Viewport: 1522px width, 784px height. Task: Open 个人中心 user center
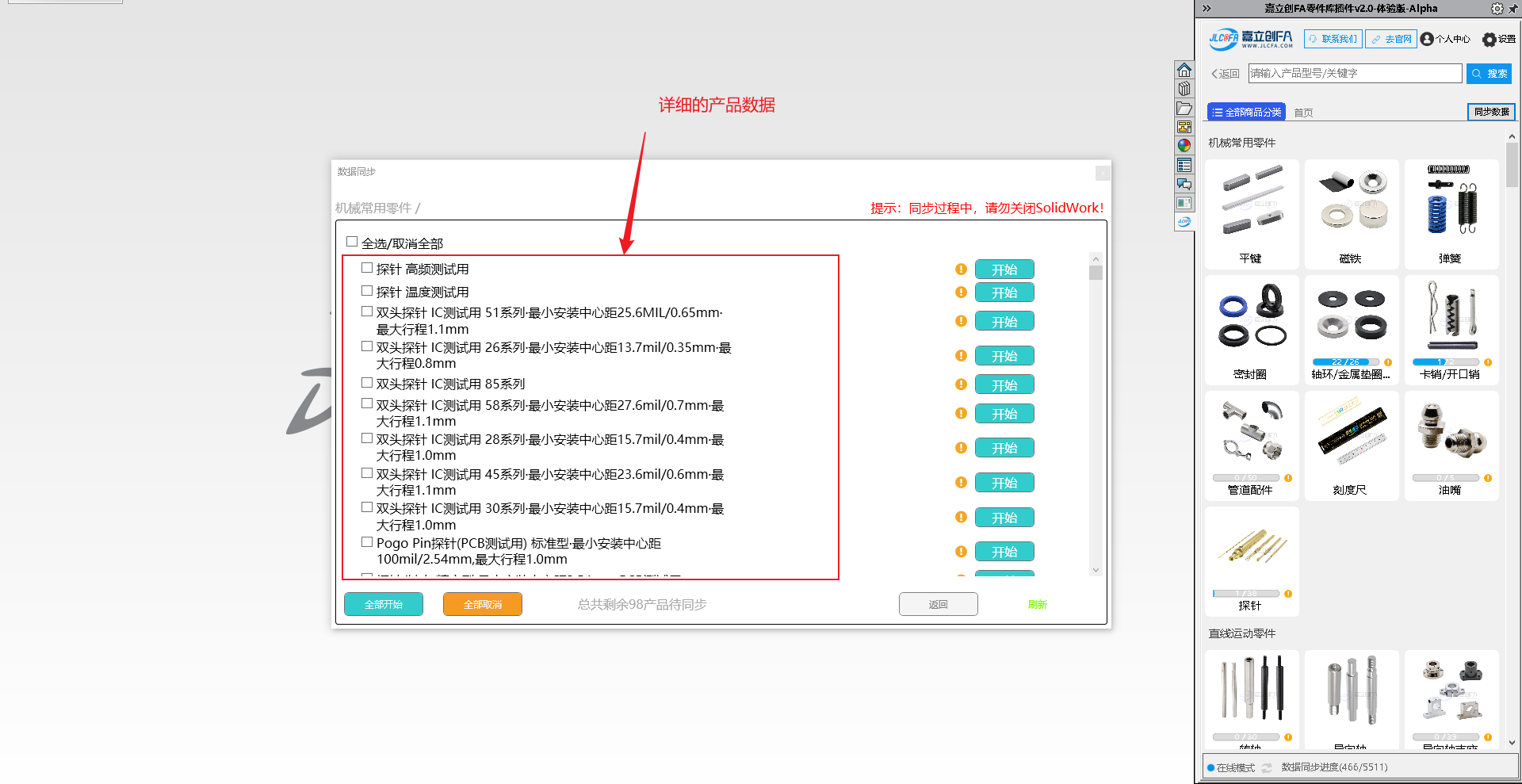(1445, 39)
